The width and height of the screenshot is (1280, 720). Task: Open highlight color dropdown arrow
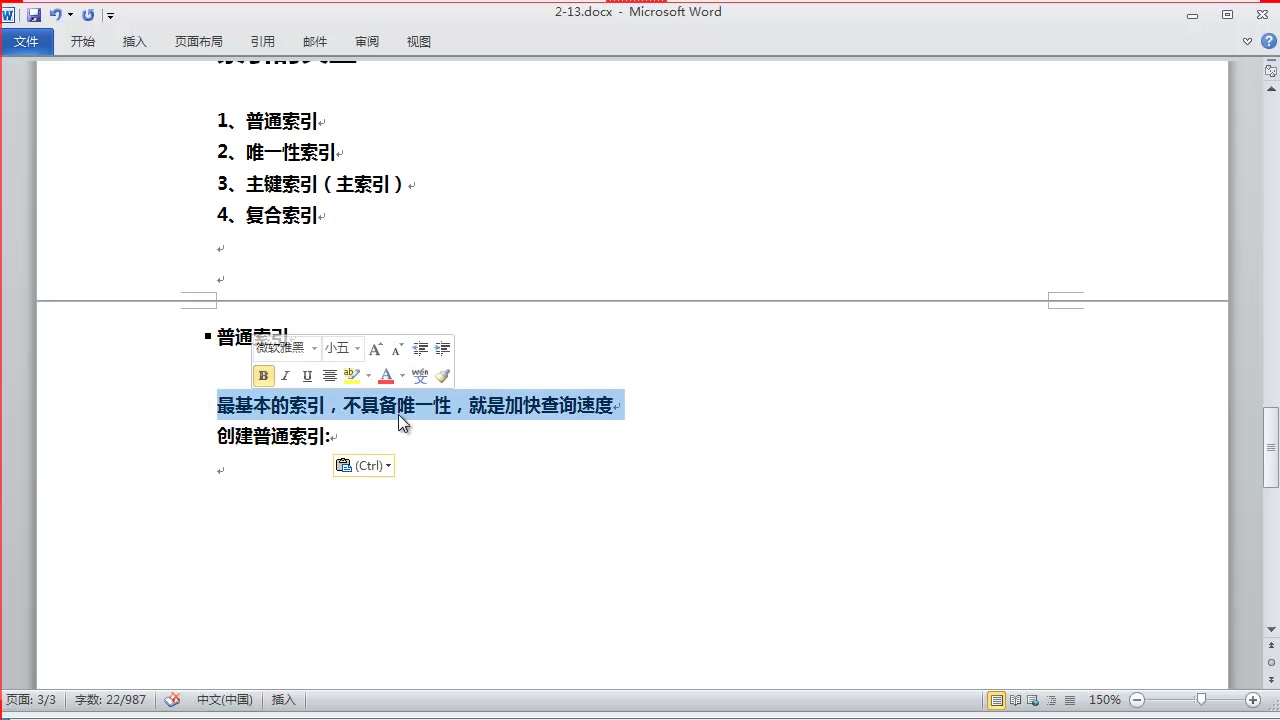coord(368,376)
